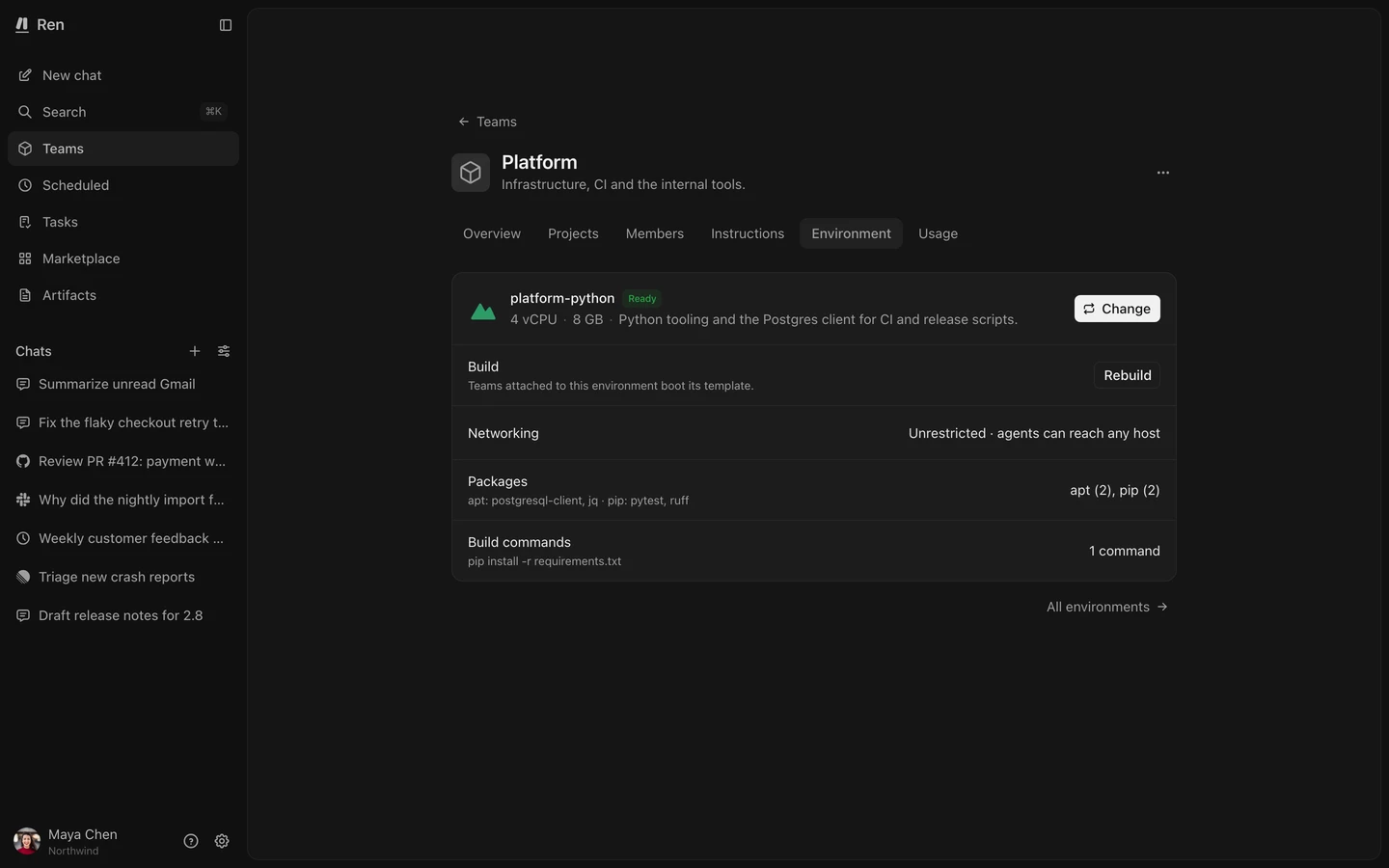1389x868 pixels.
Task: Open the Build commands row
Action: pos(814,551)
